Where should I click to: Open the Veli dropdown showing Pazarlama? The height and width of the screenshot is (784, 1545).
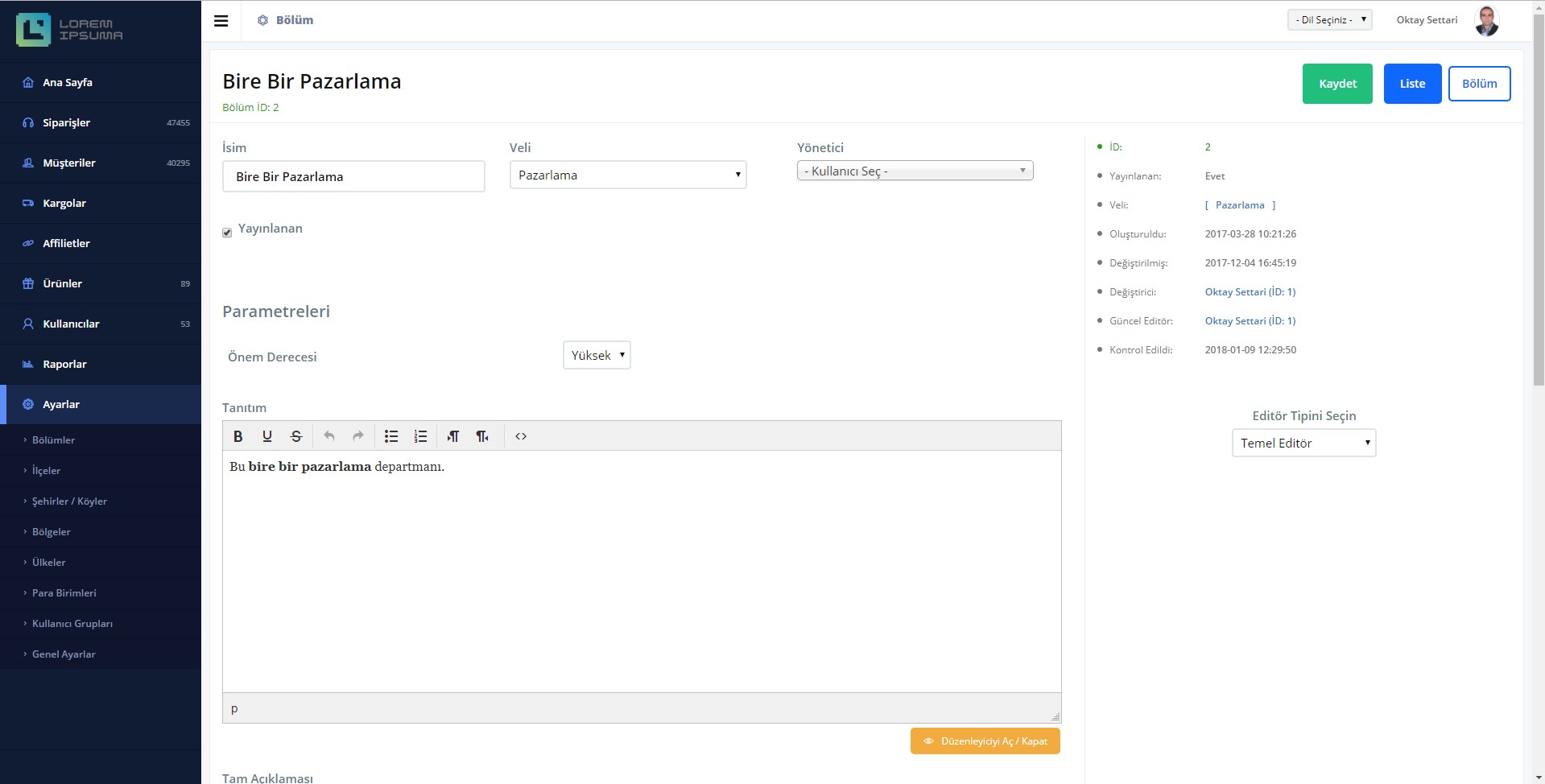pos(628,175)
